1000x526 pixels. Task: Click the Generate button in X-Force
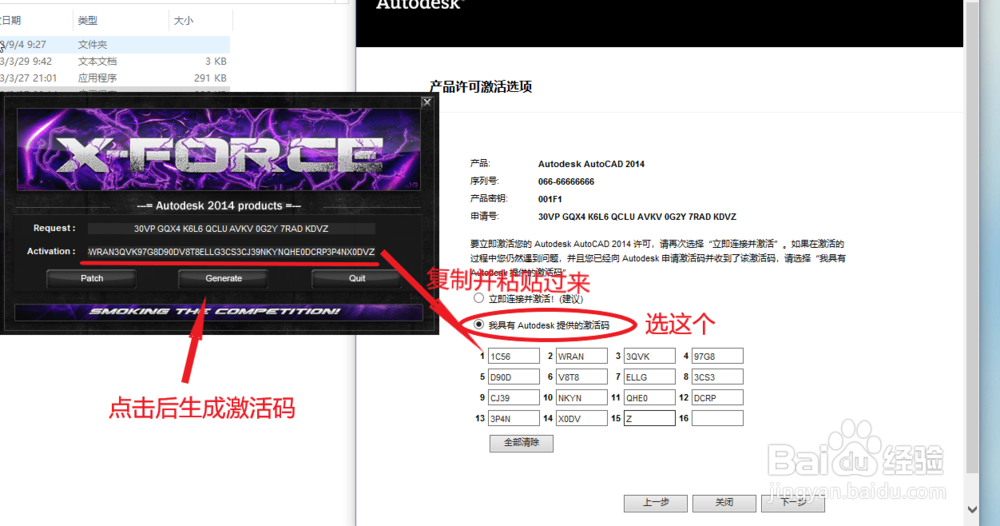[x=223, y=279]
